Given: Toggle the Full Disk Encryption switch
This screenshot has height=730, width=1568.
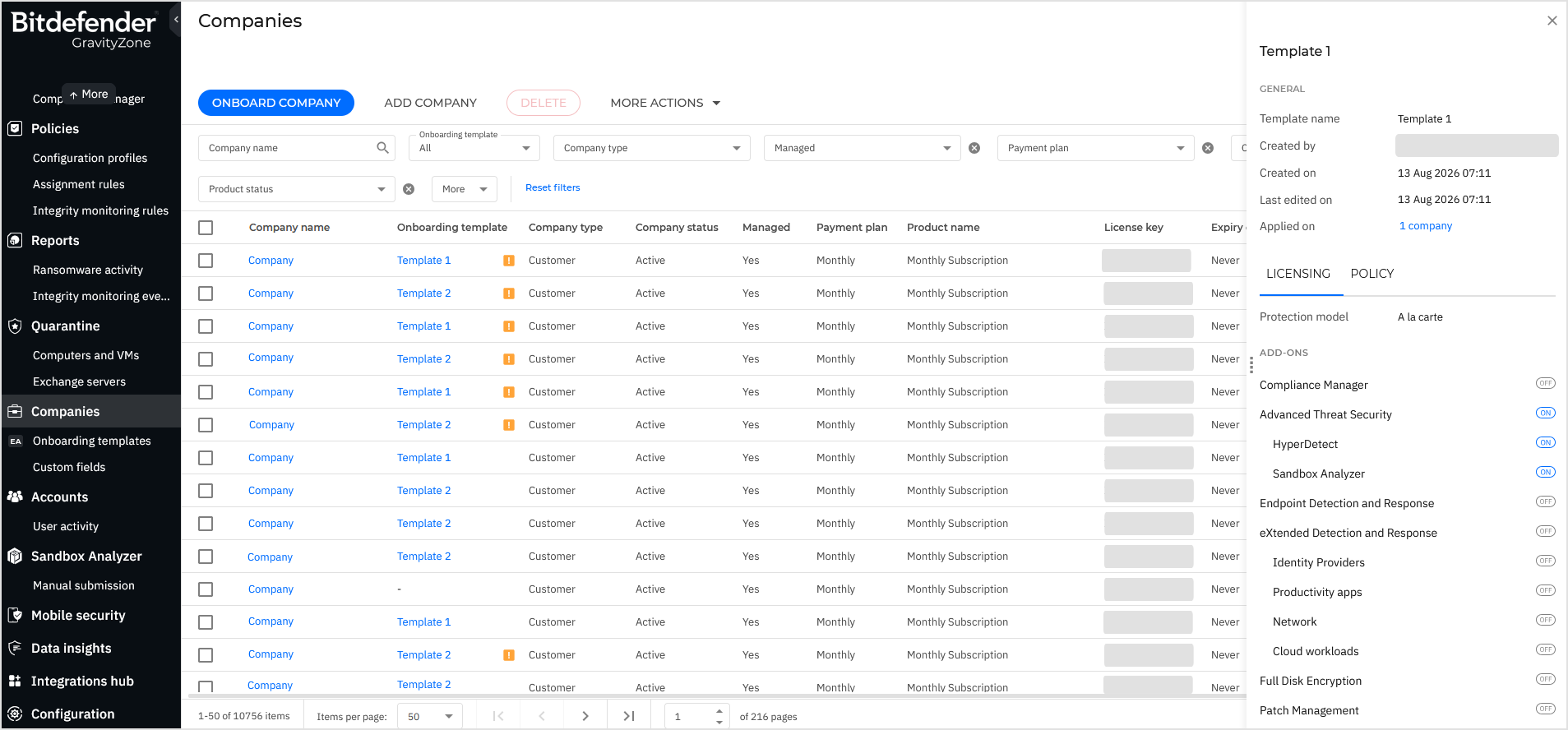Looking at the screenshot, I should coord(1545,679).
